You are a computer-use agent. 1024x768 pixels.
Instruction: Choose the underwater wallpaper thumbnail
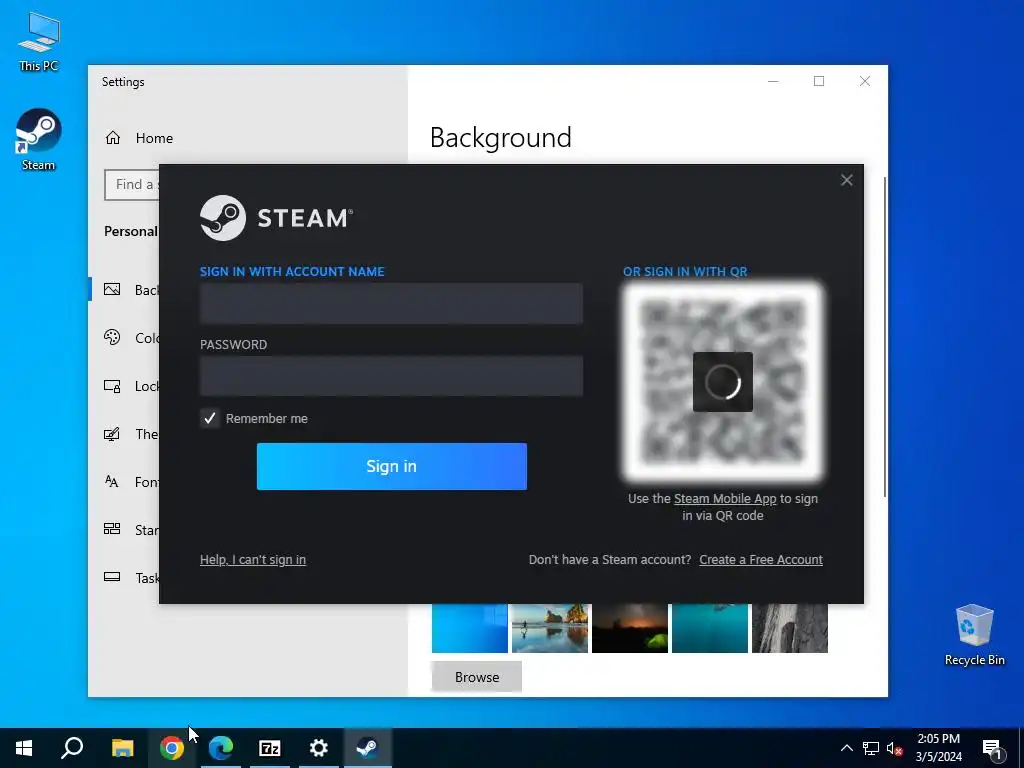click(x=710, y=628)
